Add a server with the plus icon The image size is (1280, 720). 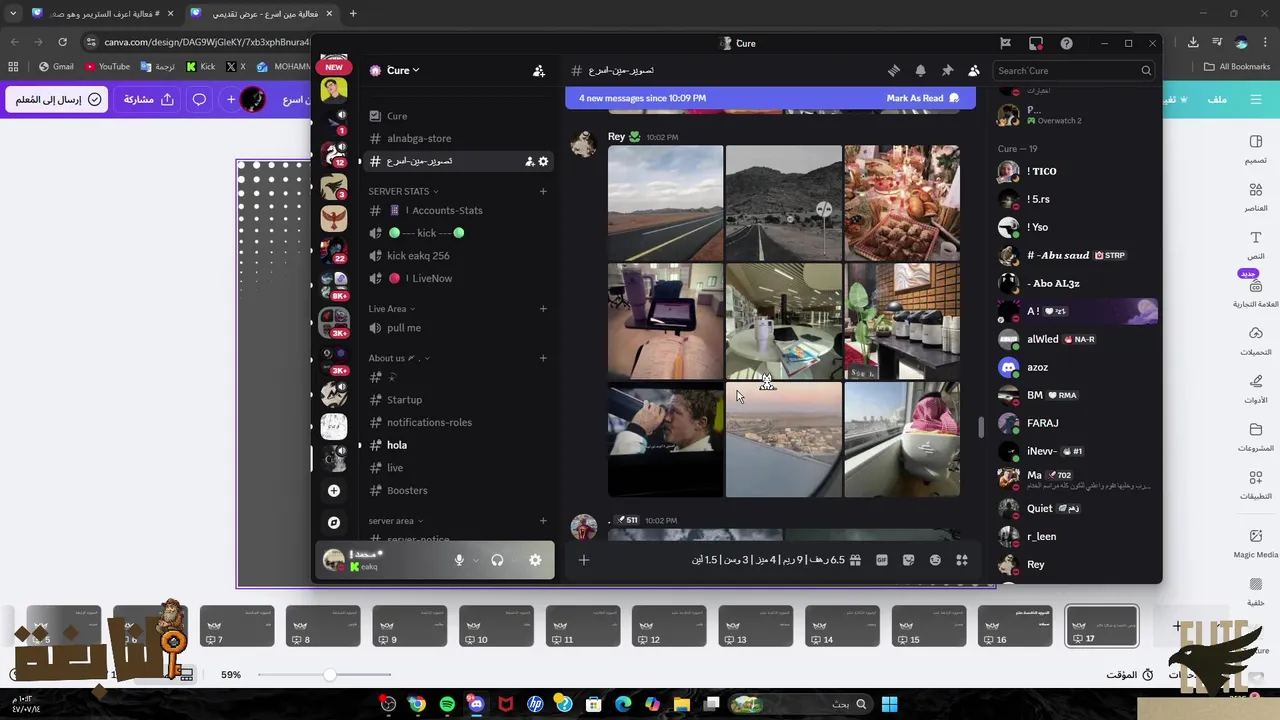[334, 491]
